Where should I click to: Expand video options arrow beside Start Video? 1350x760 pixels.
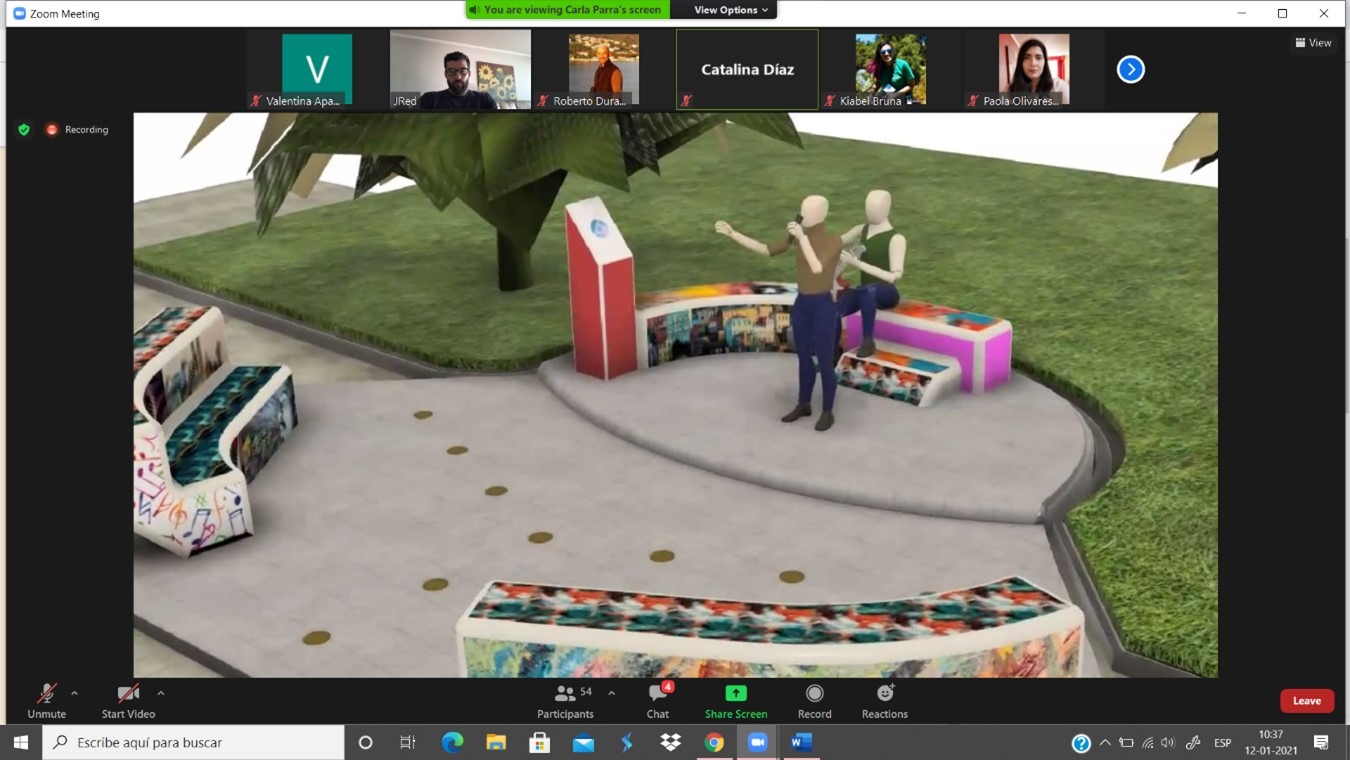click(161, 693)
